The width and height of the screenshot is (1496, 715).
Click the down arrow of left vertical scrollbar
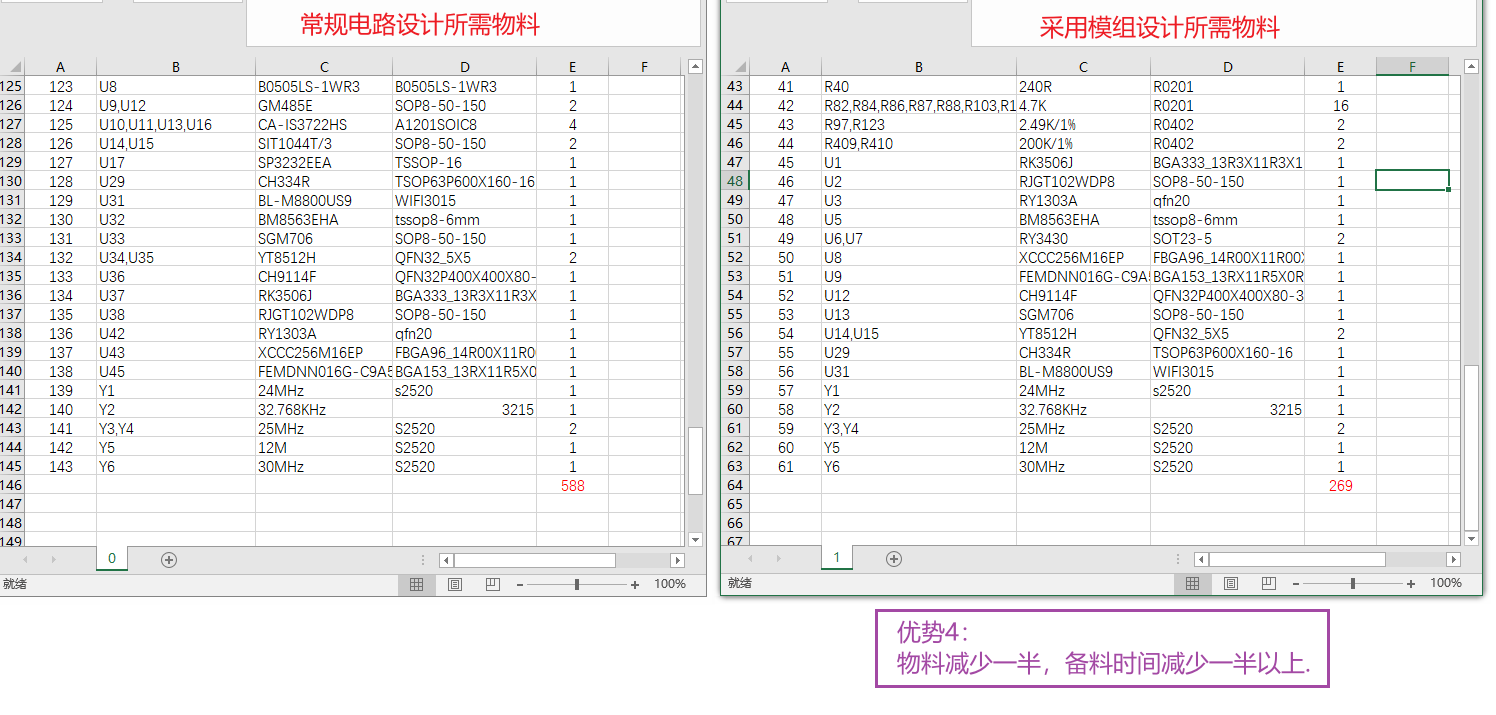(696, 539)
